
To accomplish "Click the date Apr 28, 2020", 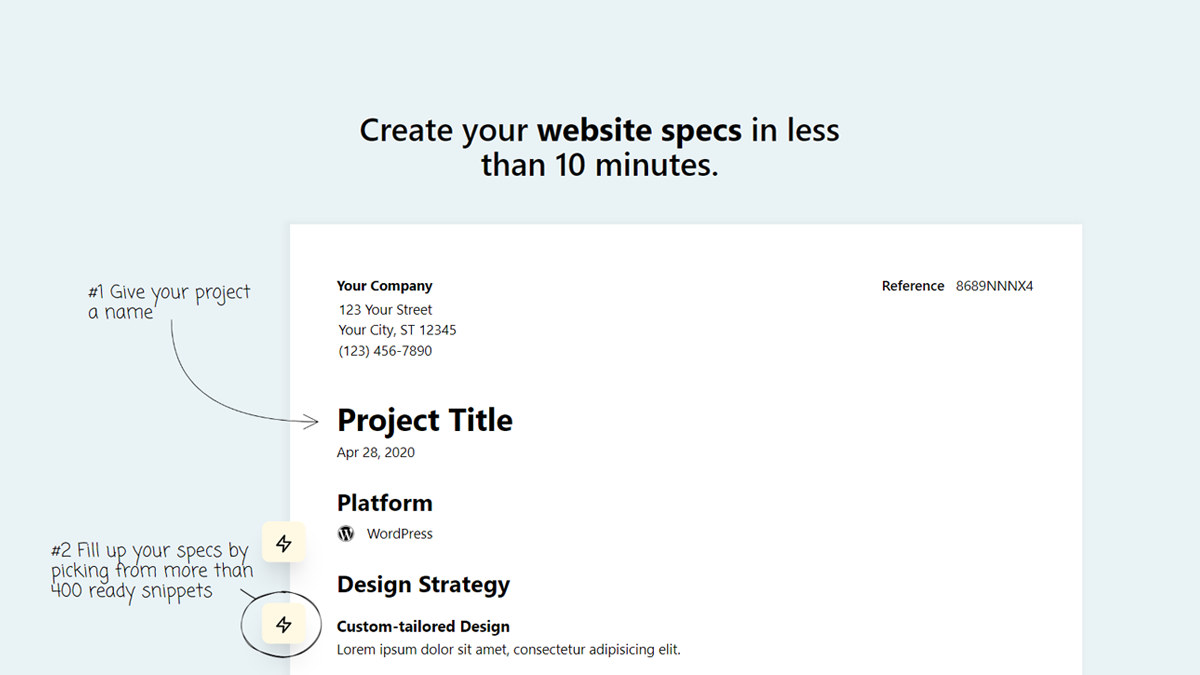I will pos(376,453).
